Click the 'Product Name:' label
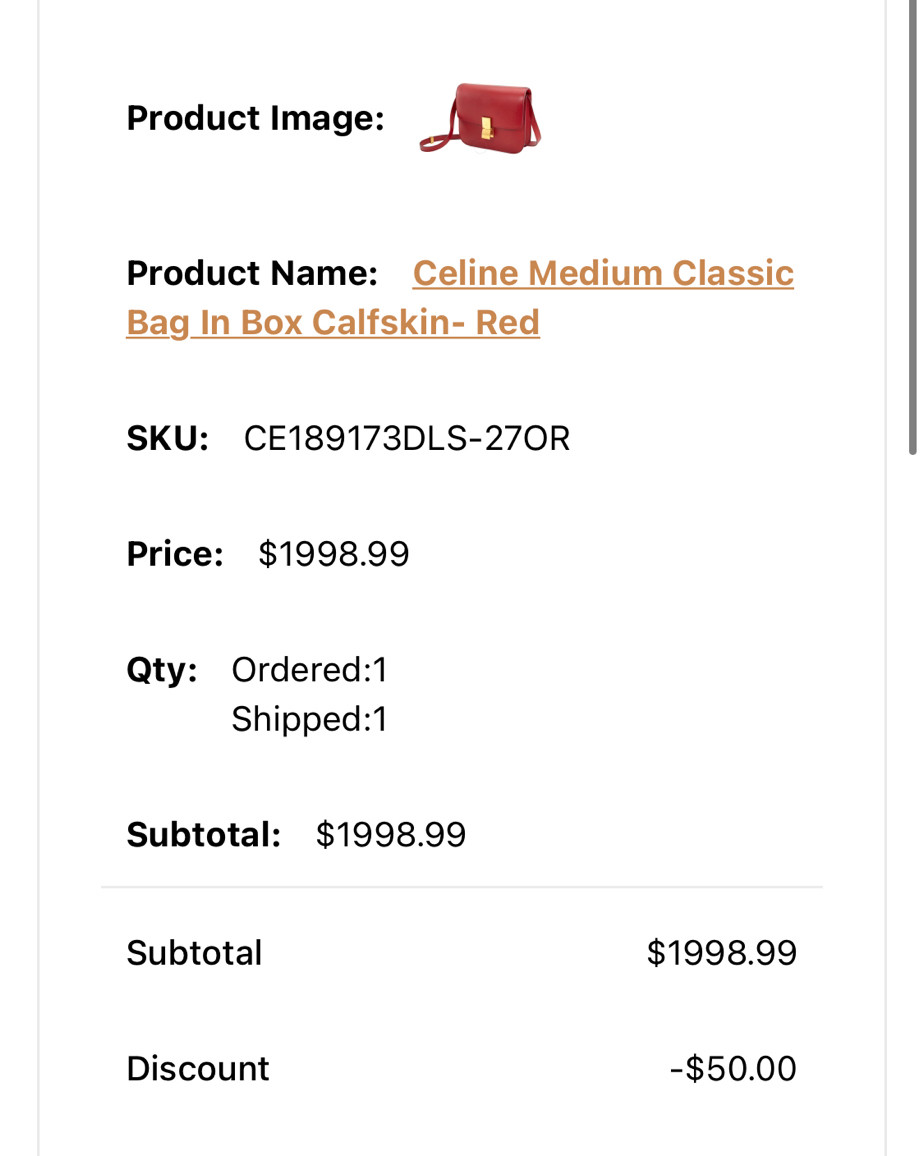The height and width of the screenshot is (1156, 924). [252, 273]
